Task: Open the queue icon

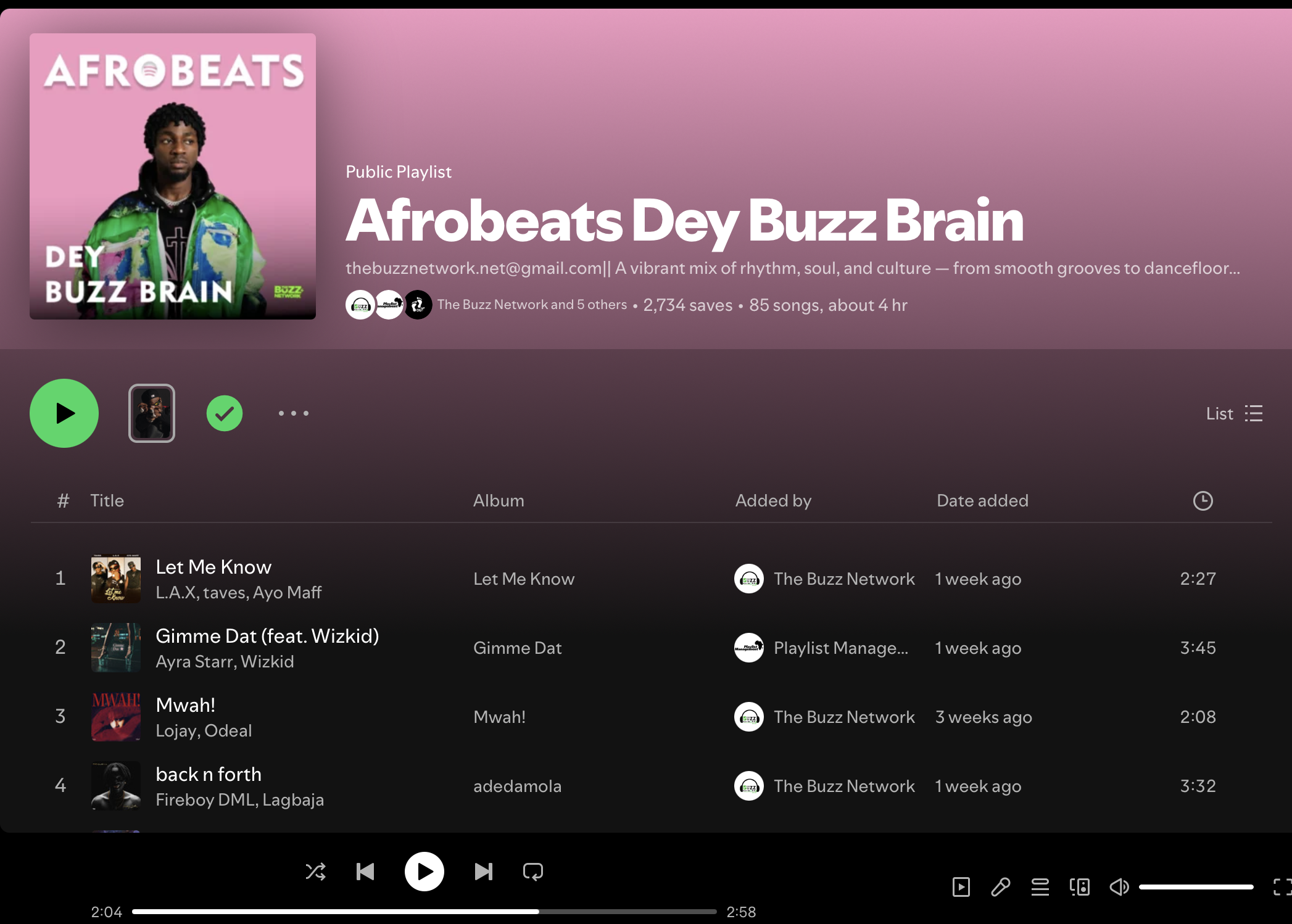Action: point(1040,887)
